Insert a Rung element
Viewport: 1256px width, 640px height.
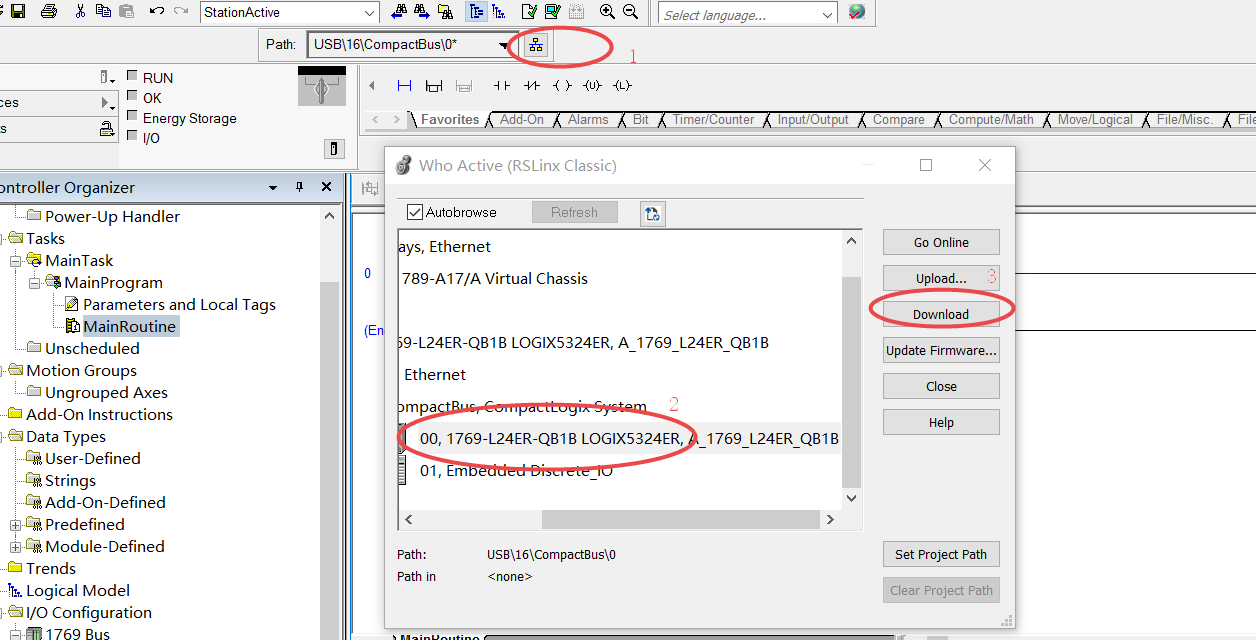coord(404,86)
